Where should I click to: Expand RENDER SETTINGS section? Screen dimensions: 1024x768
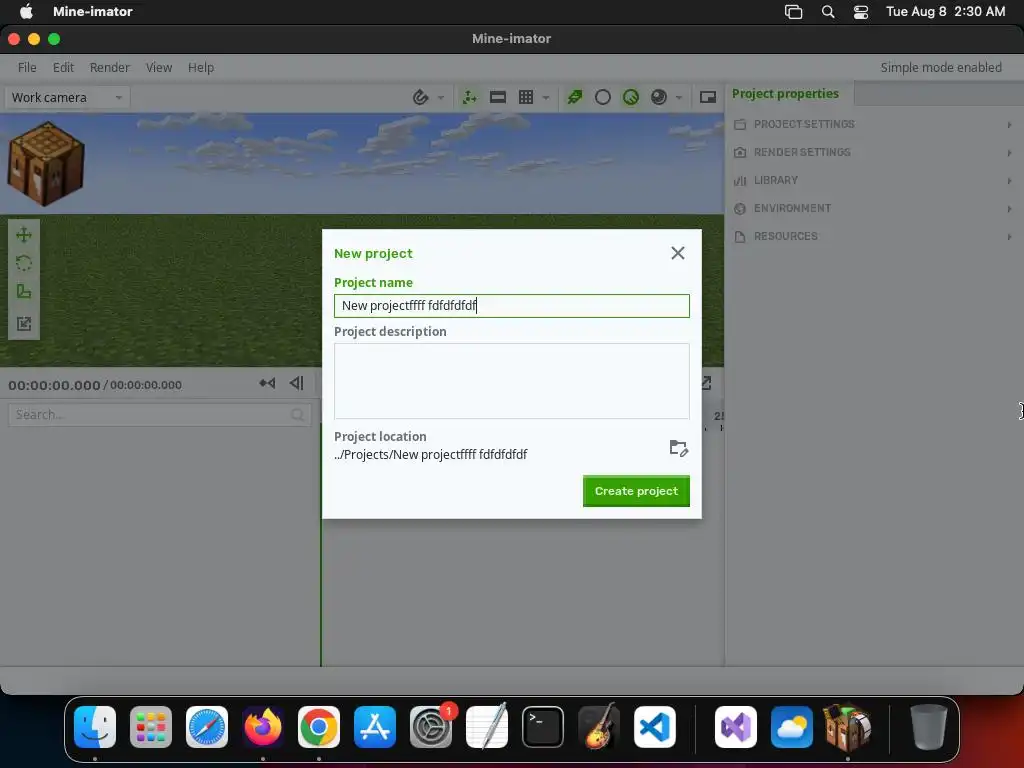point(874,152)
